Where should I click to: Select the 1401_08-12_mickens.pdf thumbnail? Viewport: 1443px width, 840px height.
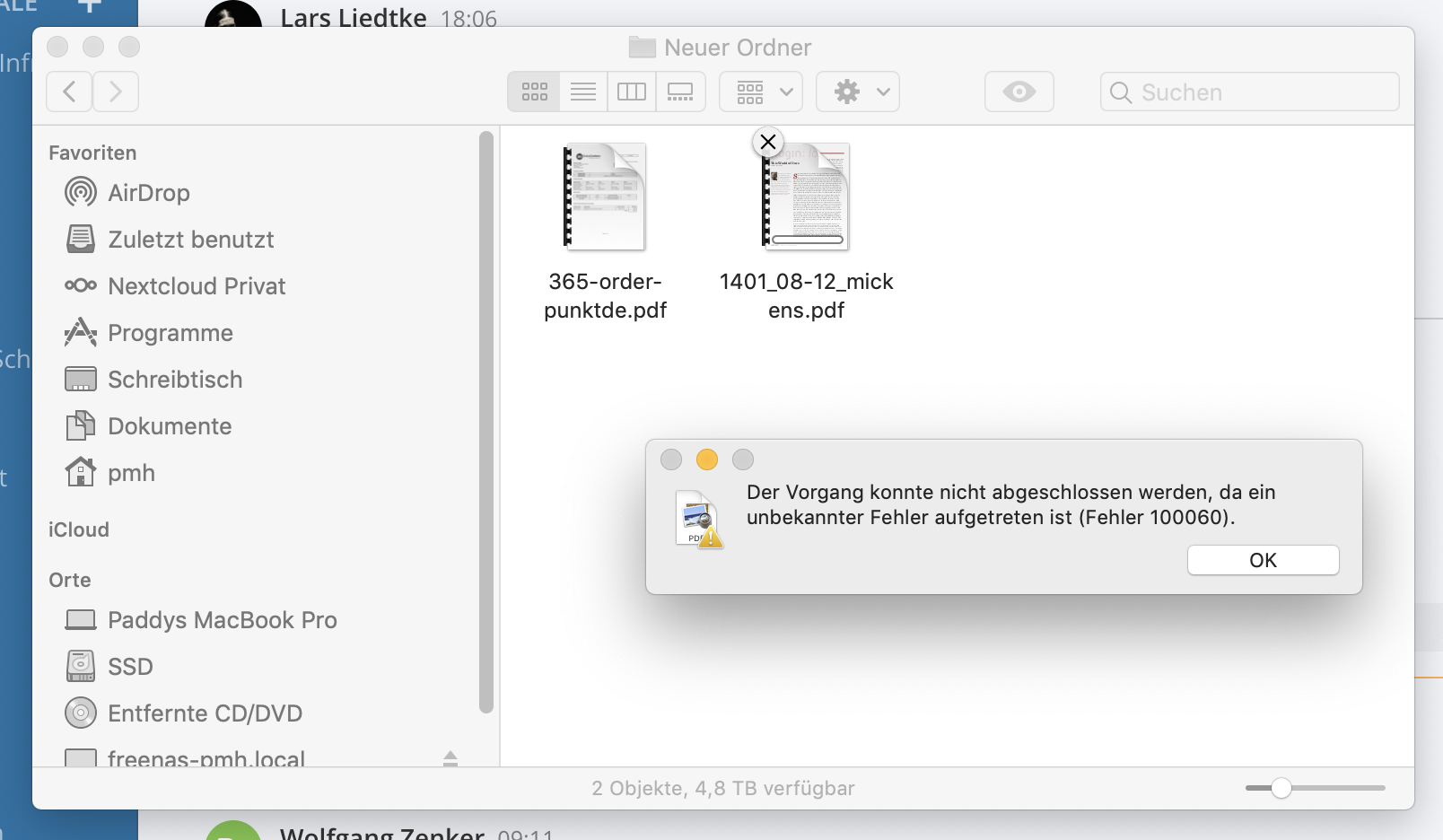806,197
